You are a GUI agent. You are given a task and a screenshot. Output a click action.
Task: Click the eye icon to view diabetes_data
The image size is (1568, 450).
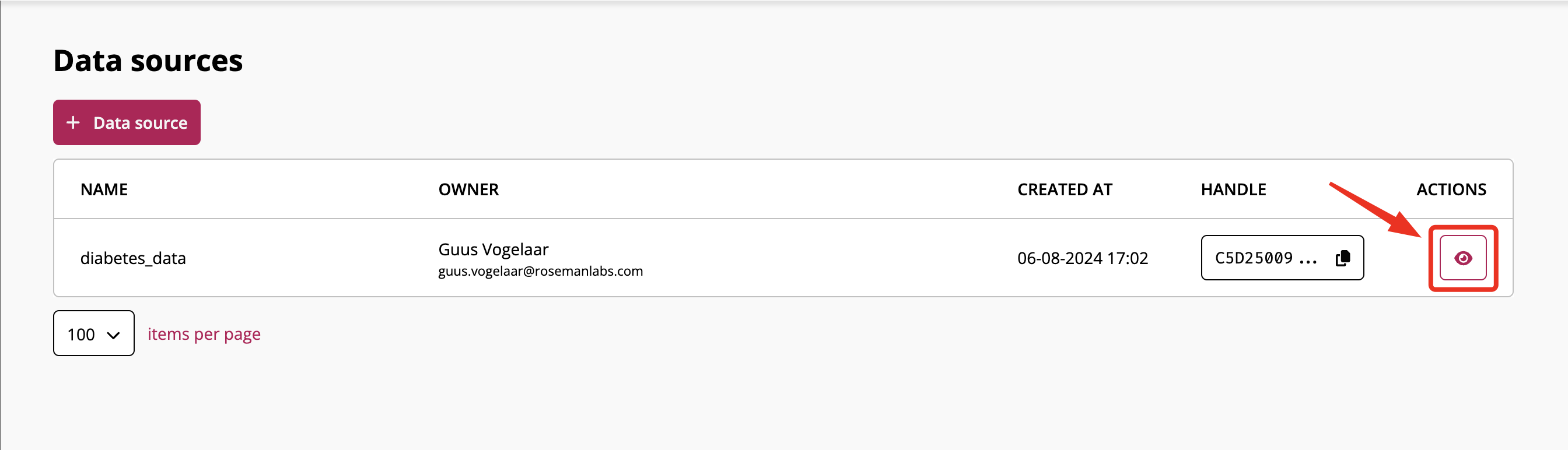(1462, 258)
